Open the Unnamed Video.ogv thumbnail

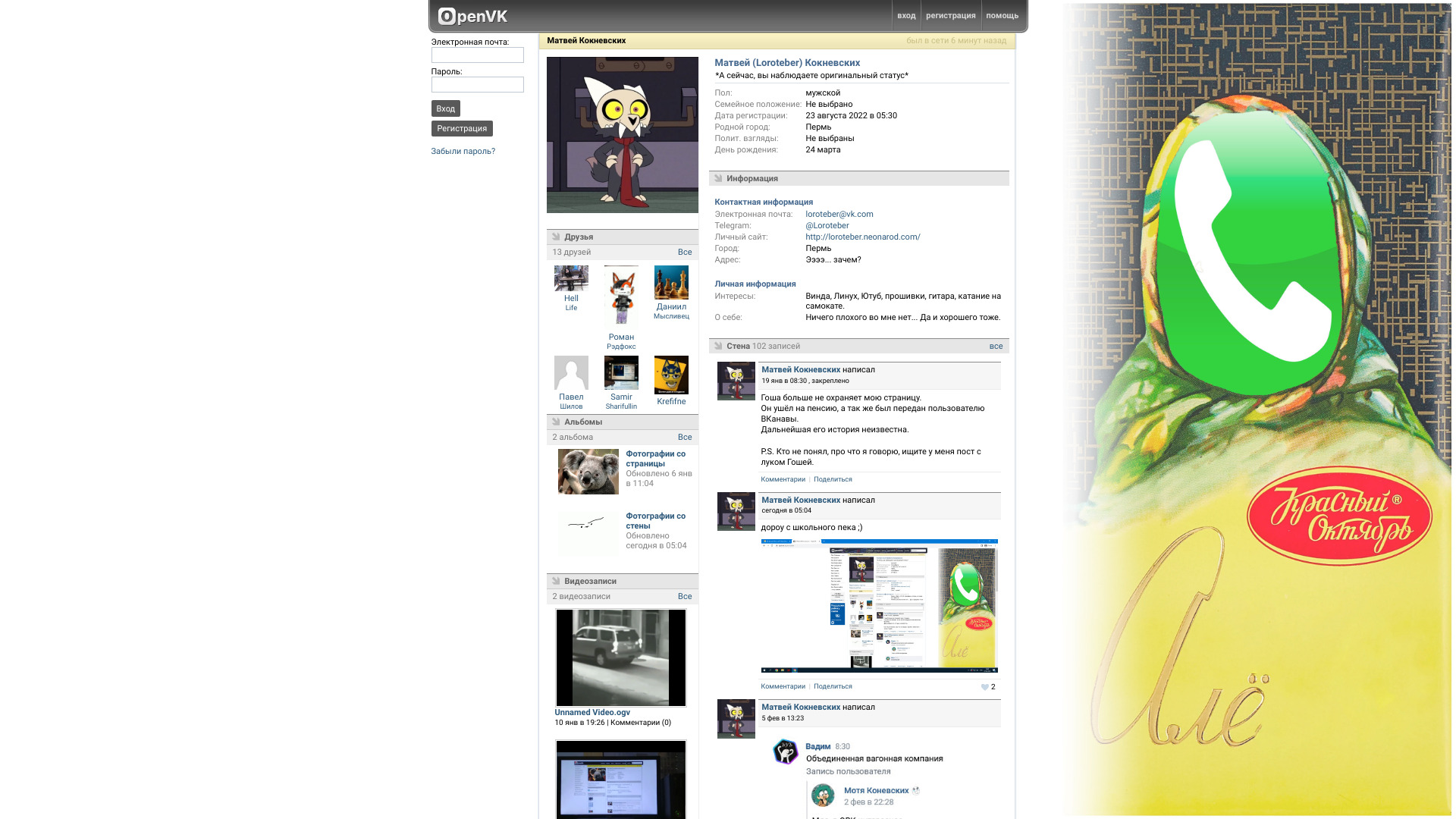[x=620, y=657]
